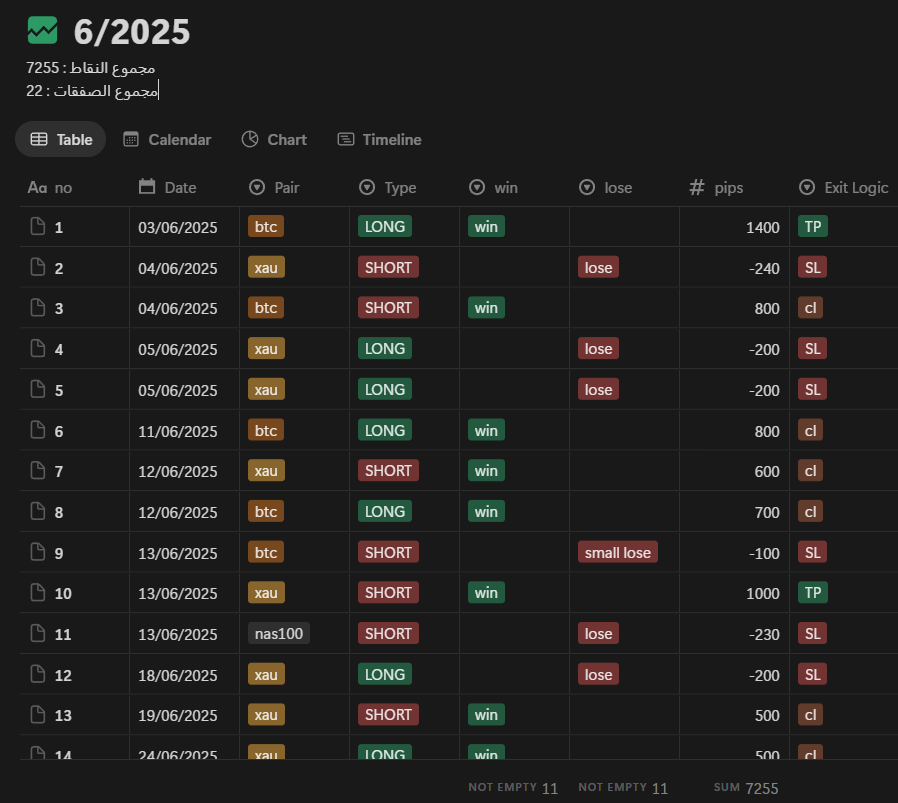Open the win column header menu

pos(494,187)
